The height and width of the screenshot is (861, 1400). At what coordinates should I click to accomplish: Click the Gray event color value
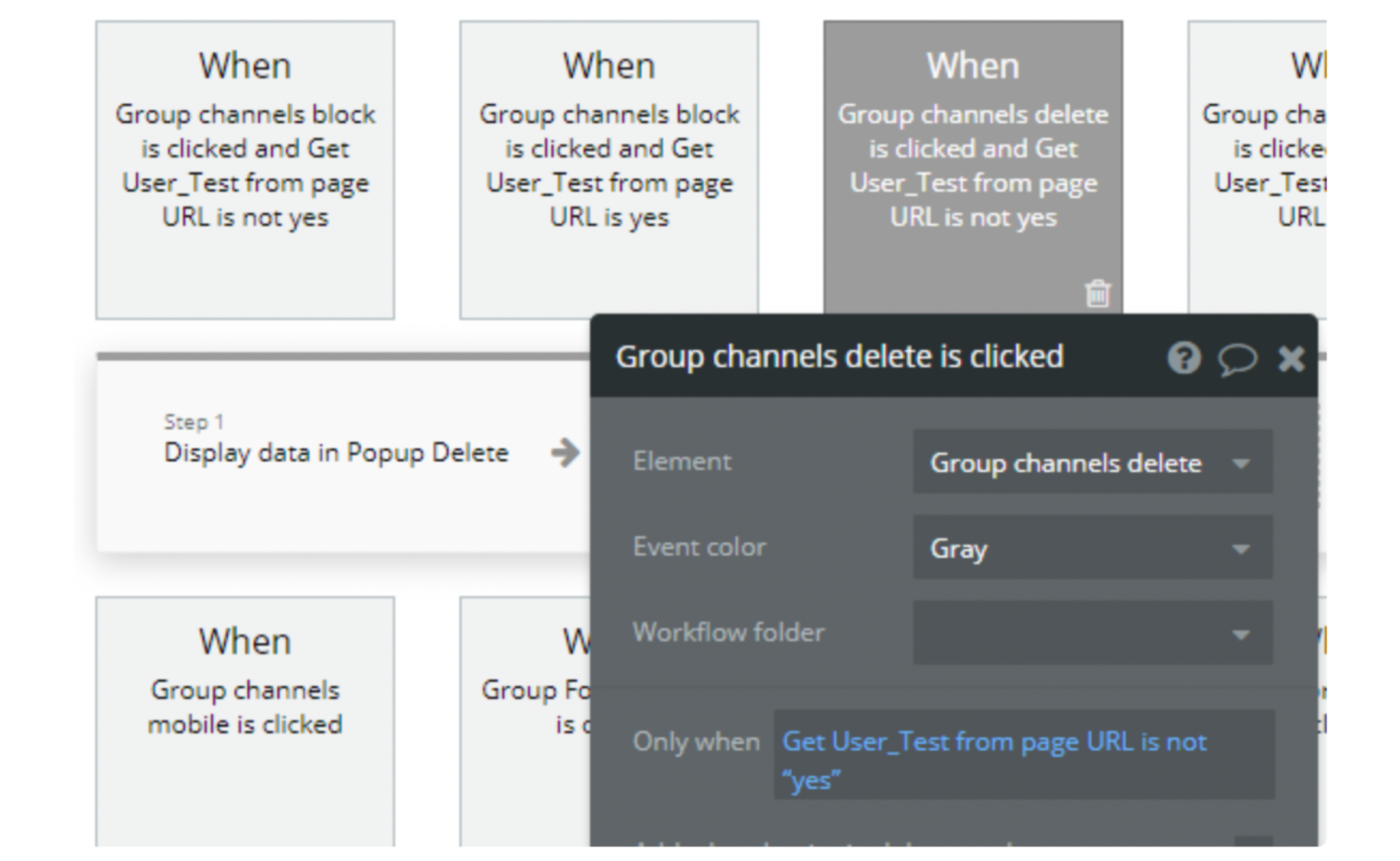(959, 548)
